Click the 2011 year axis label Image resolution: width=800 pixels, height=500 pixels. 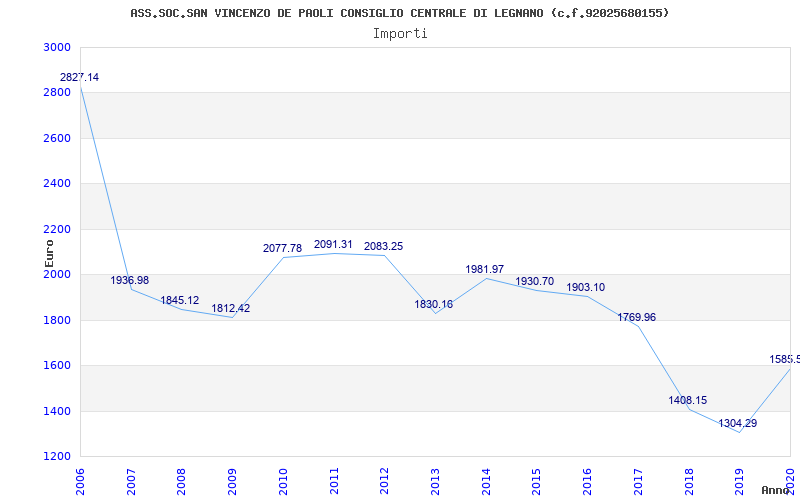click(x=334, y=481)
